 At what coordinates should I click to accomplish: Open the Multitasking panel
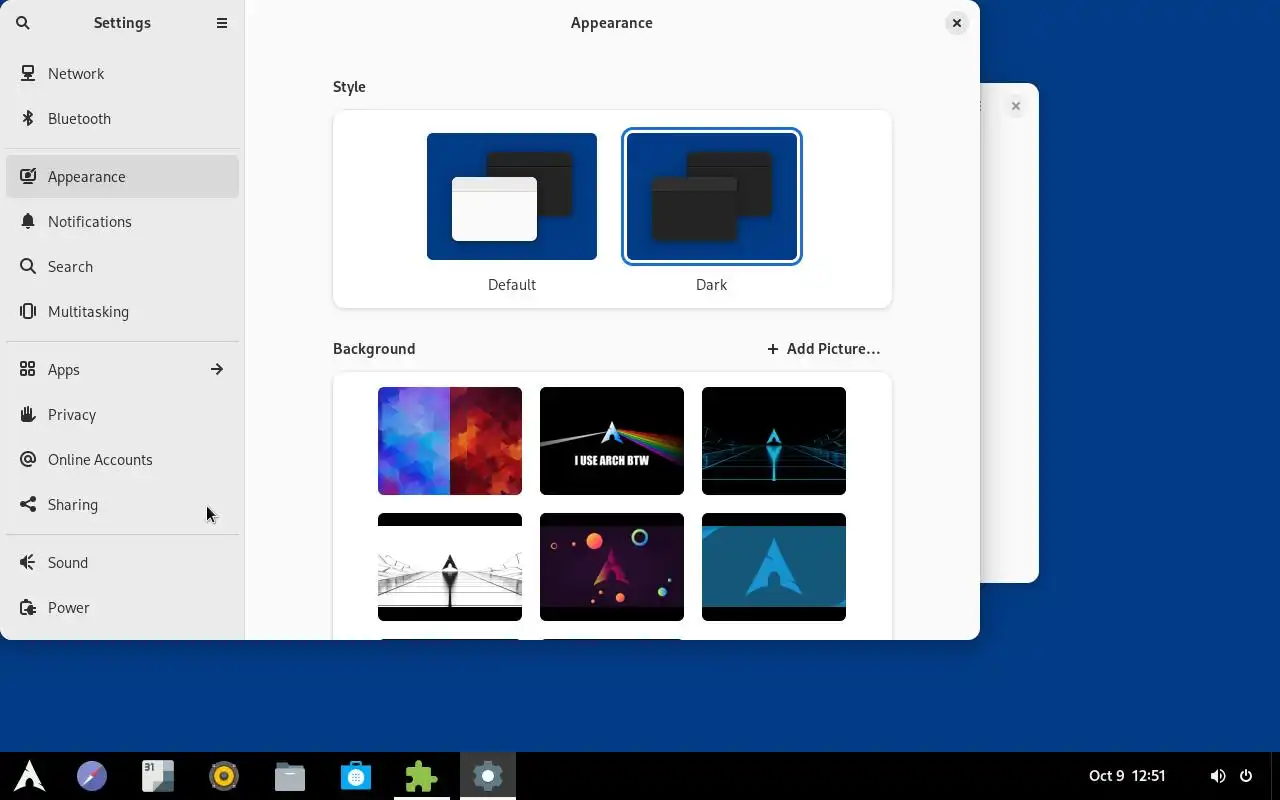coord(122,311)
